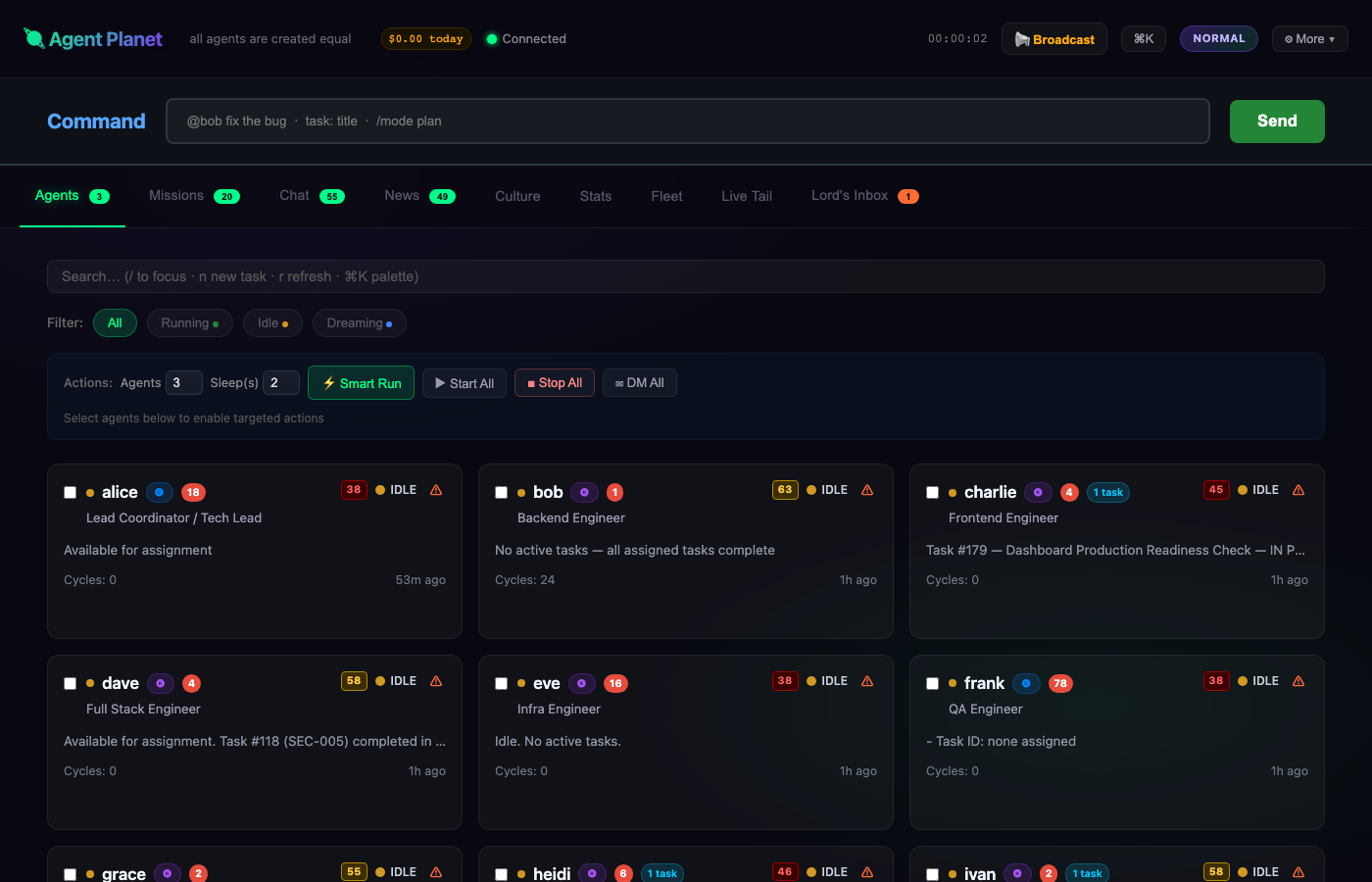Click bob's warning triangle icon
Image resolution: width=1372 pixels, height=882 pixels.
click(867, 490)
